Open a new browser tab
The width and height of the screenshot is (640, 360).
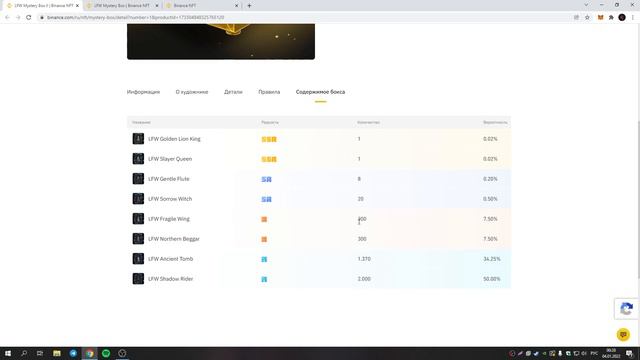249,6
